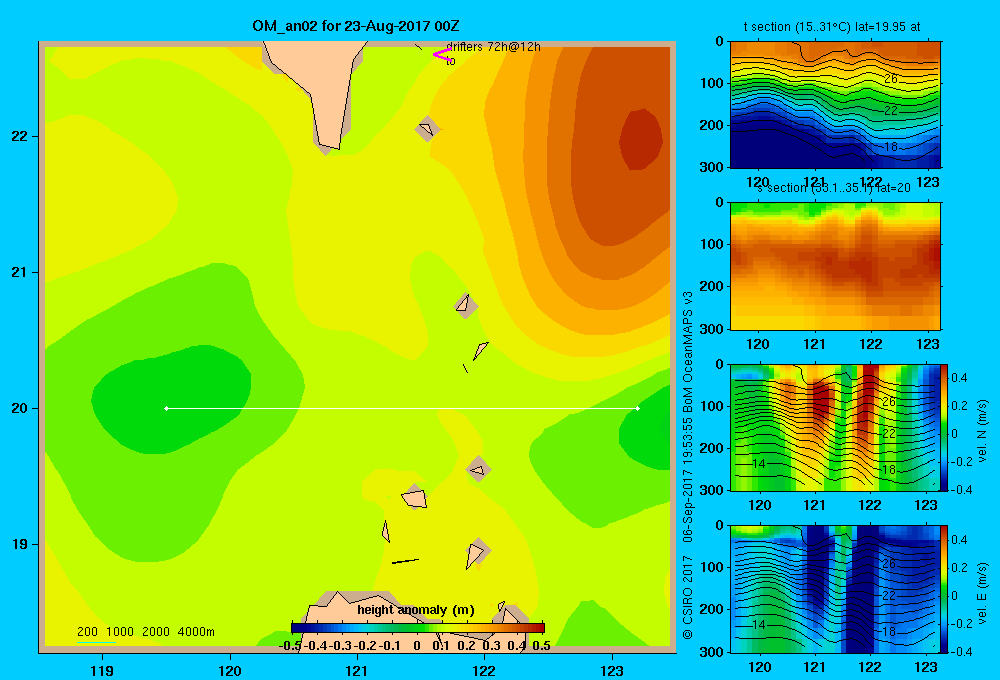The width and height of the screenshot is (1000, 680).
Task: Click the '19' latitude tick label on map
Action: click(x=20, y=544)
